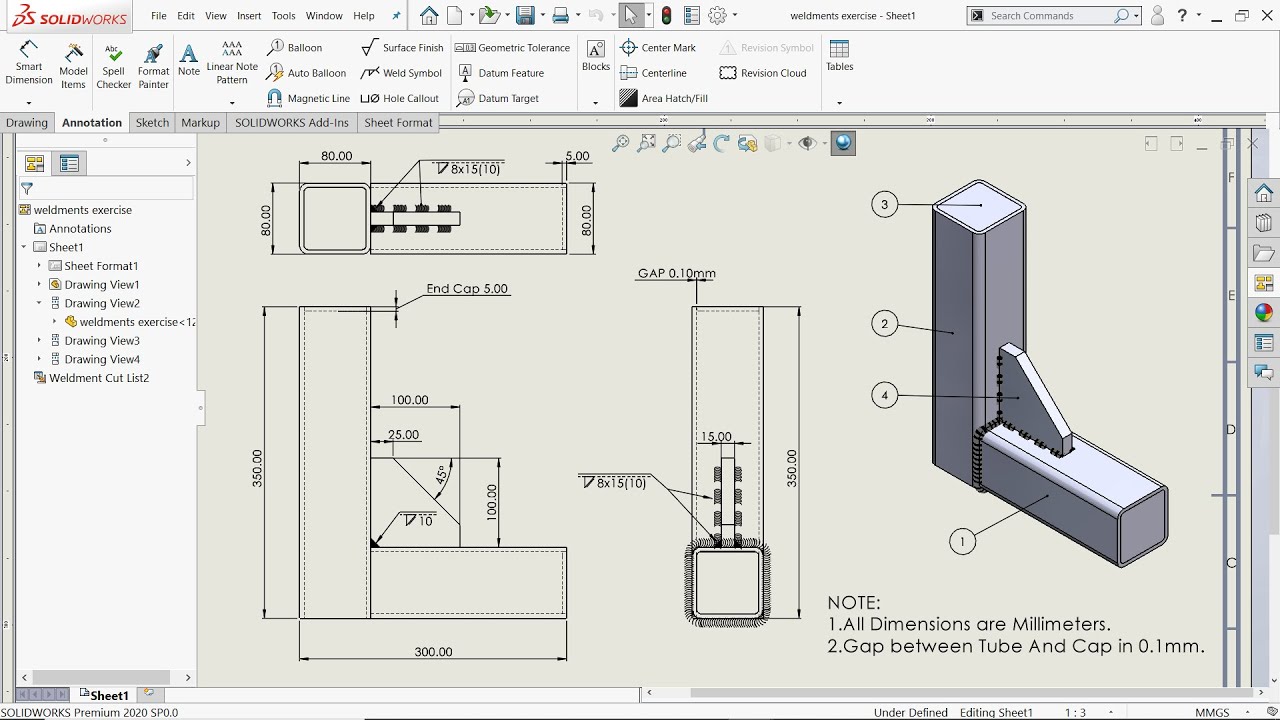Select the Hole Callout tool
The width and height of the screenshot is (1280, 720).
tap(400, 98)
